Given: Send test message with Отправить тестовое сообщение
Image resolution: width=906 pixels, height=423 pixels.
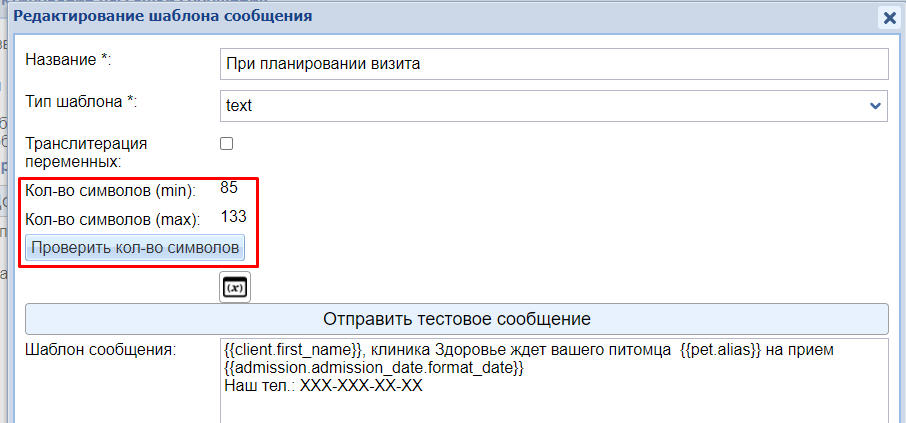Looking at the screenshot, I should pyautogui.click(x=456, y=319).
